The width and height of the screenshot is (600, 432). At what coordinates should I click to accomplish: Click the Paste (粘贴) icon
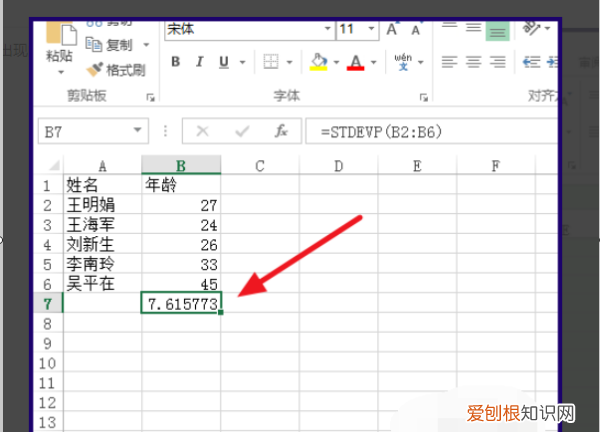61,34
